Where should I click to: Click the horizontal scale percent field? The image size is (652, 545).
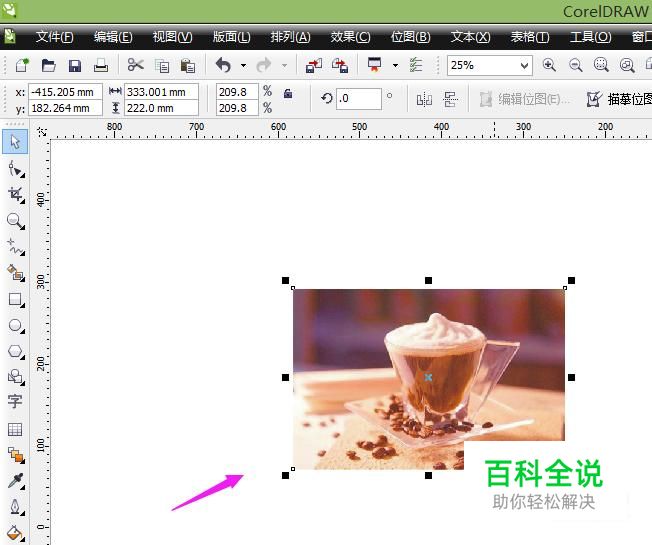click(237, 92)
